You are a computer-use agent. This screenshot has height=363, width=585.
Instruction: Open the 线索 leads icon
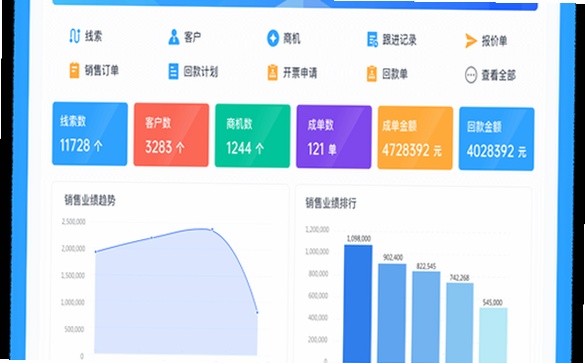tap(75, 36)
